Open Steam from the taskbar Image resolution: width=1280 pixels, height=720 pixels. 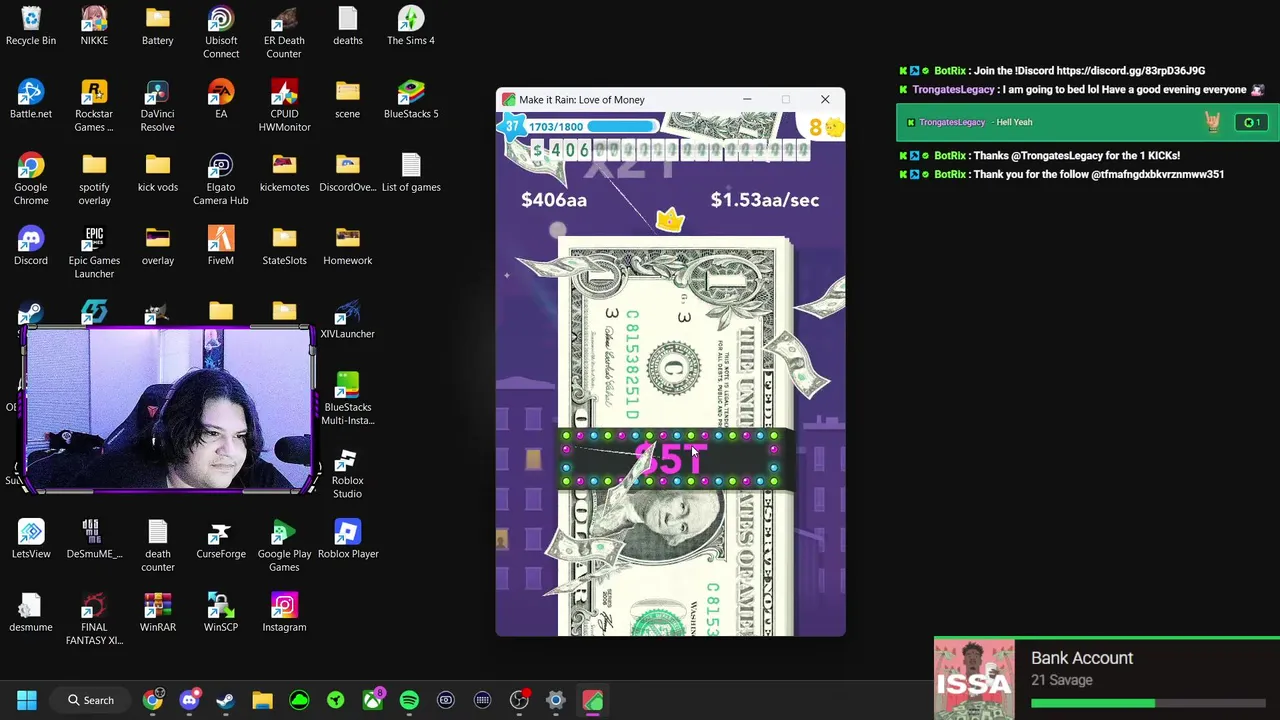(x=225, y=700)
